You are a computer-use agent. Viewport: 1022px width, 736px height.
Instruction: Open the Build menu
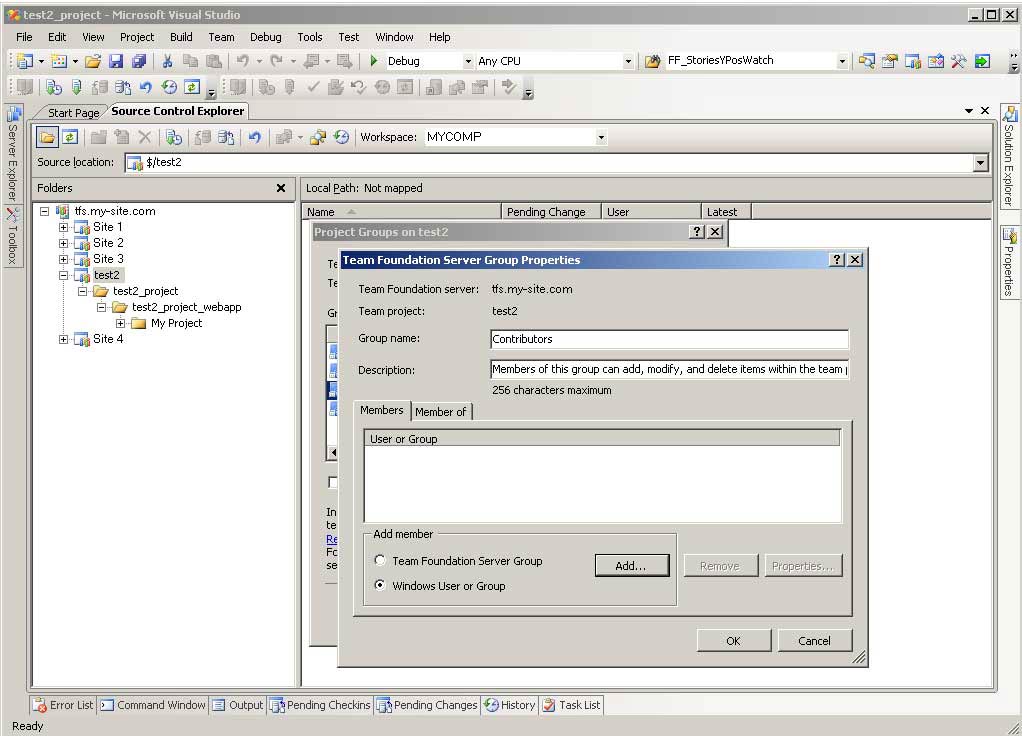(x=181, y=37)
